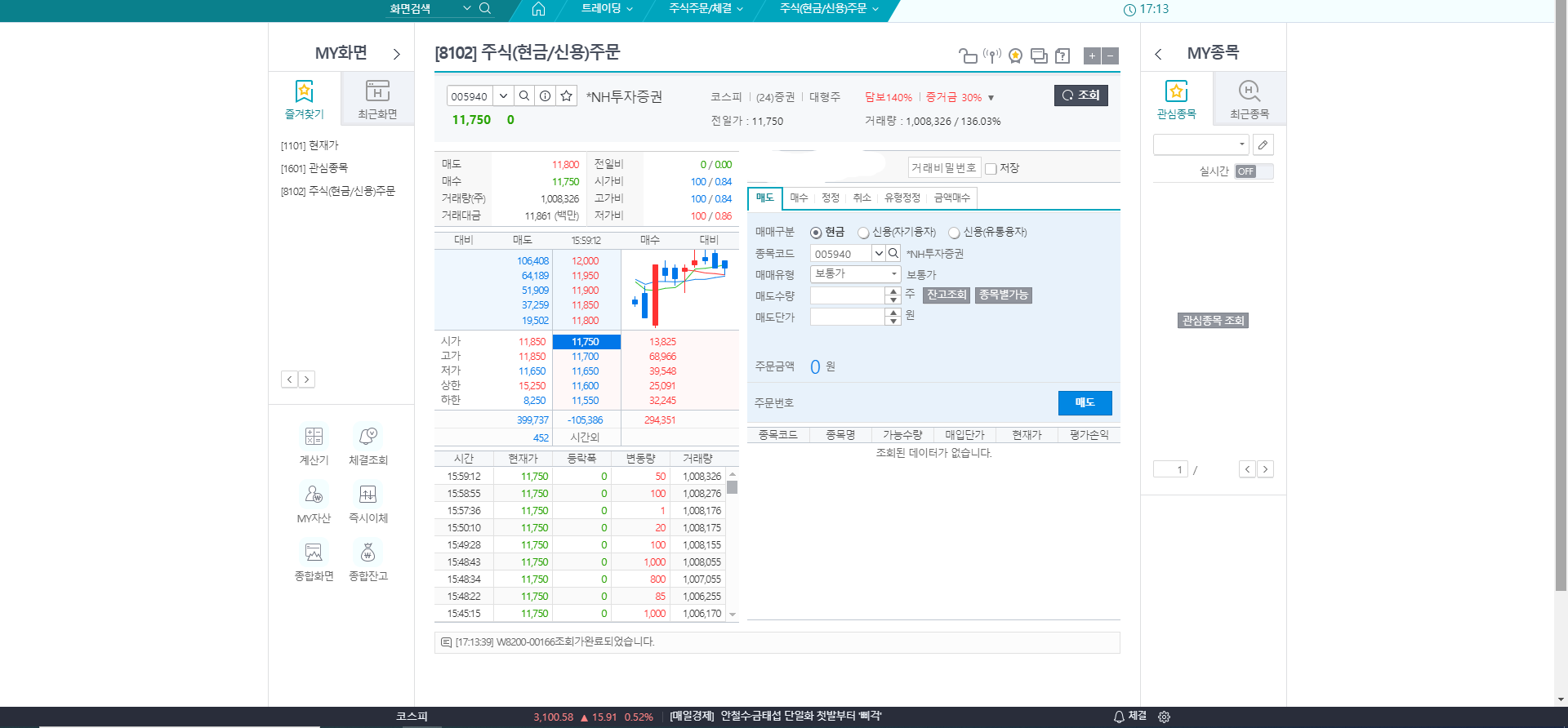Switch to the 정정 tab
Image resolution: width=1568 pixels, height=728 pixels.
[830, 198]
